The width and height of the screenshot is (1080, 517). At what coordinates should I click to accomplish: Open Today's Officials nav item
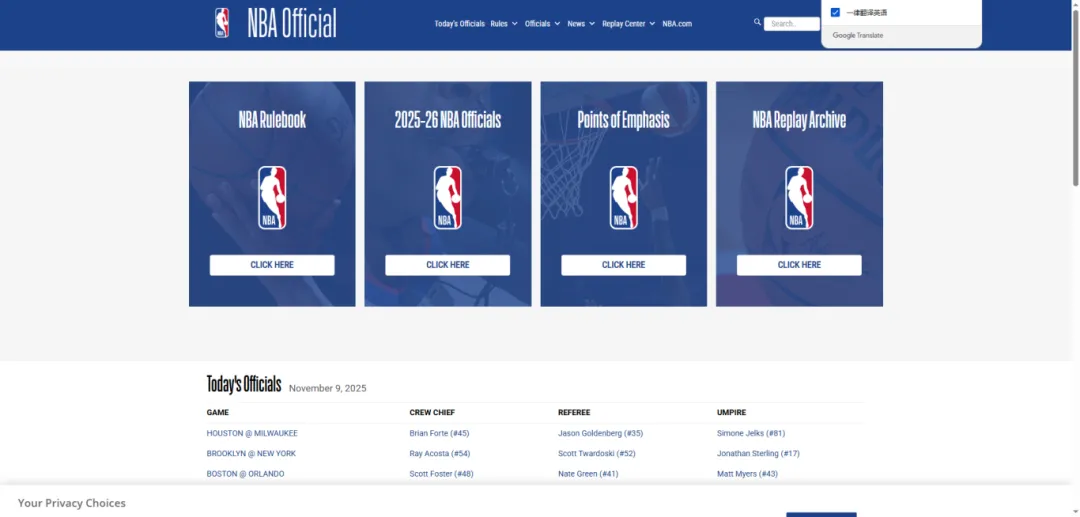(459, 23)
